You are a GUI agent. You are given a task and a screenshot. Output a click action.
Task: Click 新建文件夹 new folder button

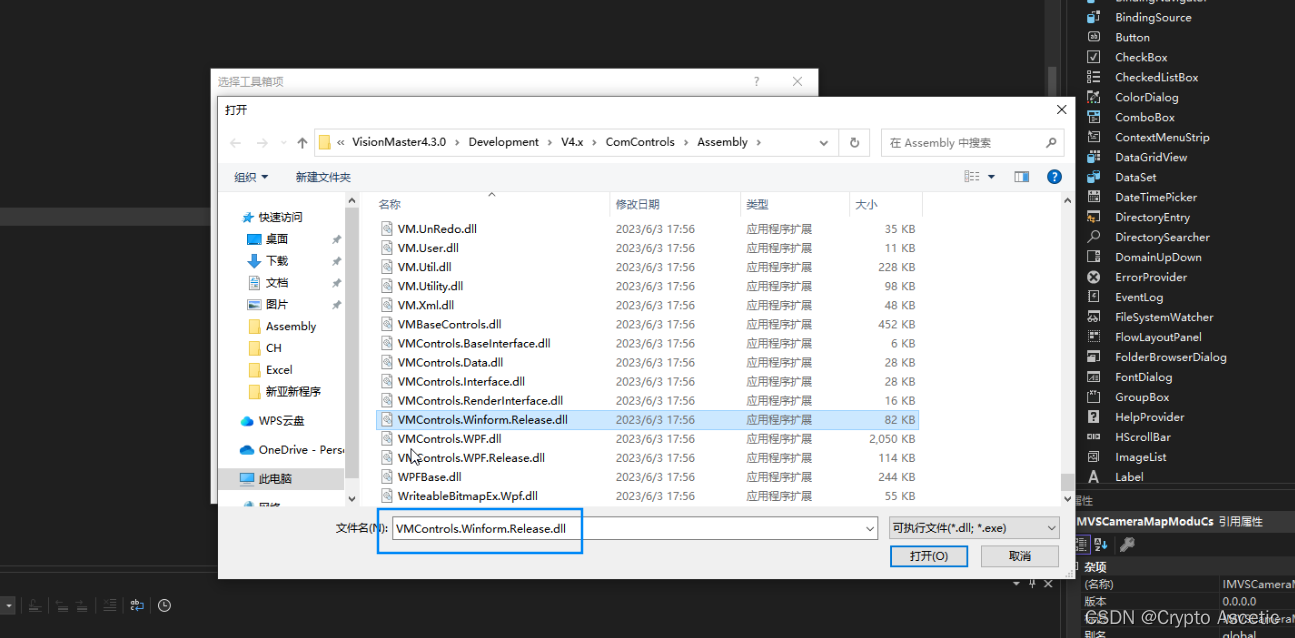(x=323, y=177)
